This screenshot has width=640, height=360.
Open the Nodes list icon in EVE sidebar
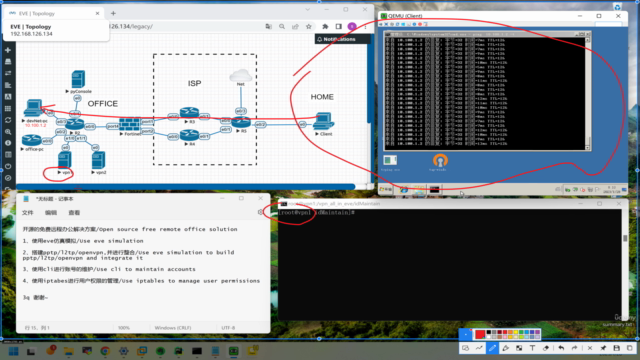8,62
